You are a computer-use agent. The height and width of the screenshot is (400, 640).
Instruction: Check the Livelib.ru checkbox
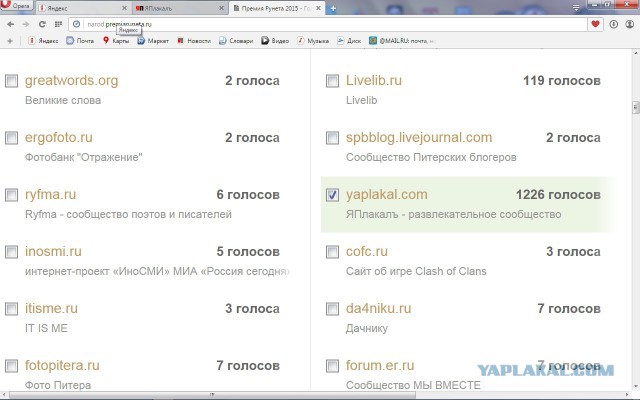click(332, 81)
